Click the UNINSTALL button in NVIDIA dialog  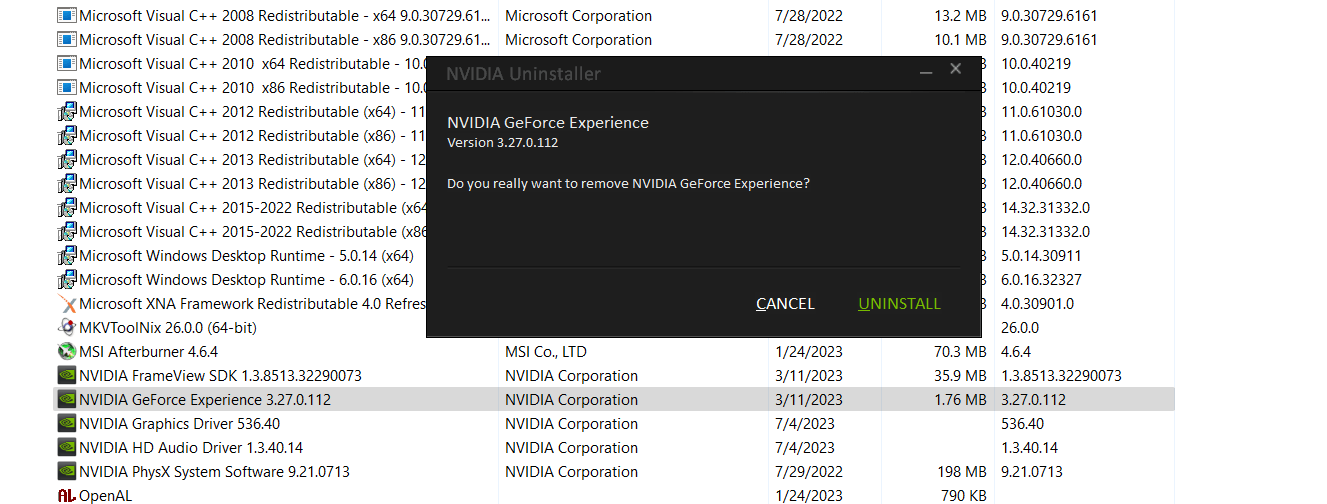click(899, 304)
